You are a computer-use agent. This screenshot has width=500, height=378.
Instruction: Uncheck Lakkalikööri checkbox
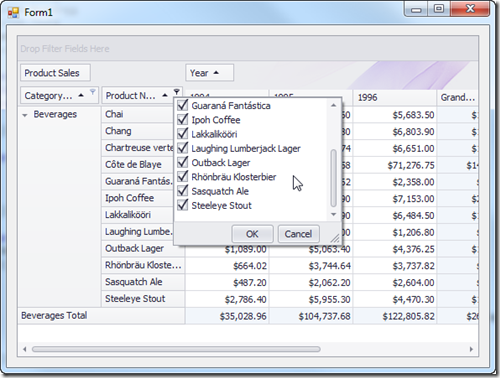[183, 134]
